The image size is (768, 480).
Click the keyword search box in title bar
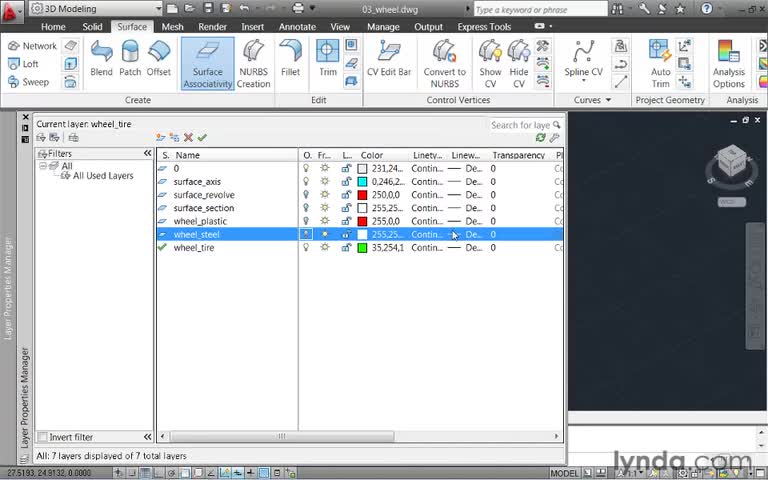click(541, 9)
